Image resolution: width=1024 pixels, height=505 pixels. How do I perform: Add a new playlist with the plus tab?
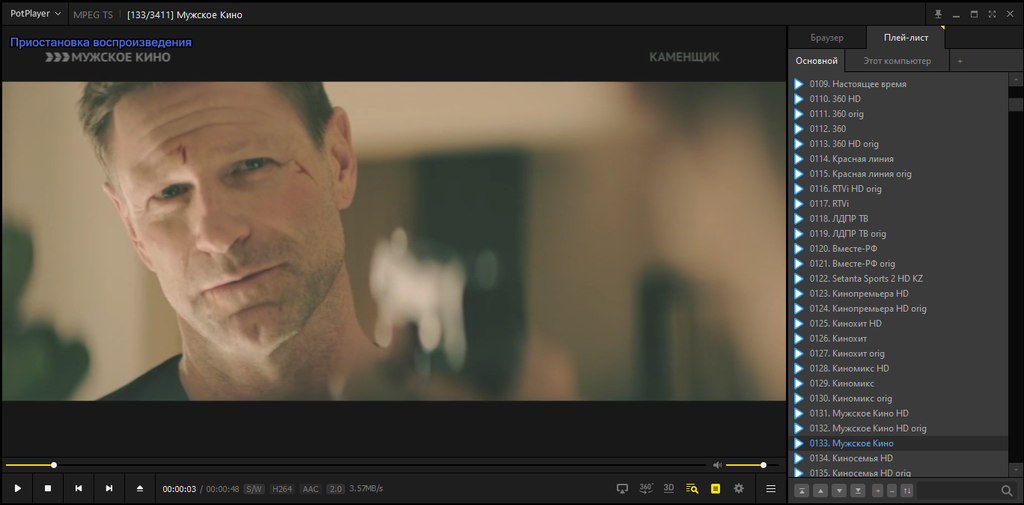(x=960, y=61)
